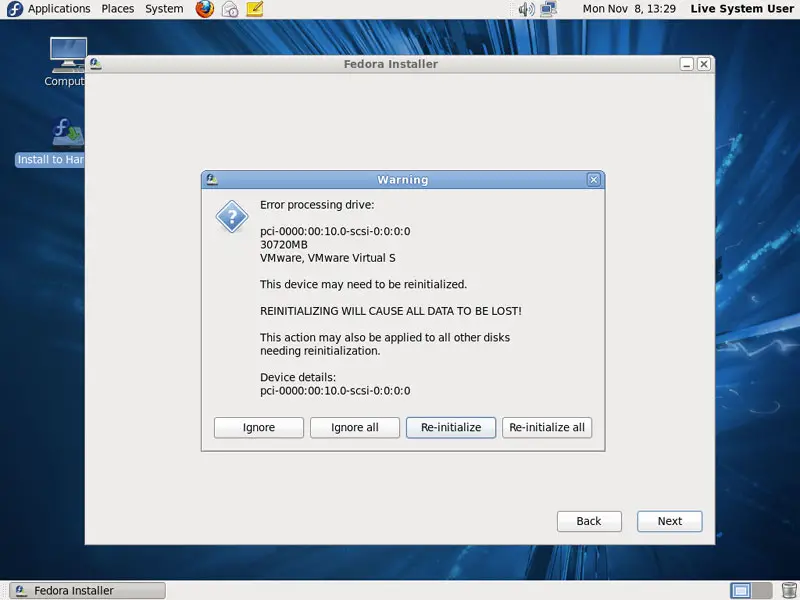The height and width of the screenshot is (600, 800).
Task: Open the volume control icon
Action: pos(526,9)
